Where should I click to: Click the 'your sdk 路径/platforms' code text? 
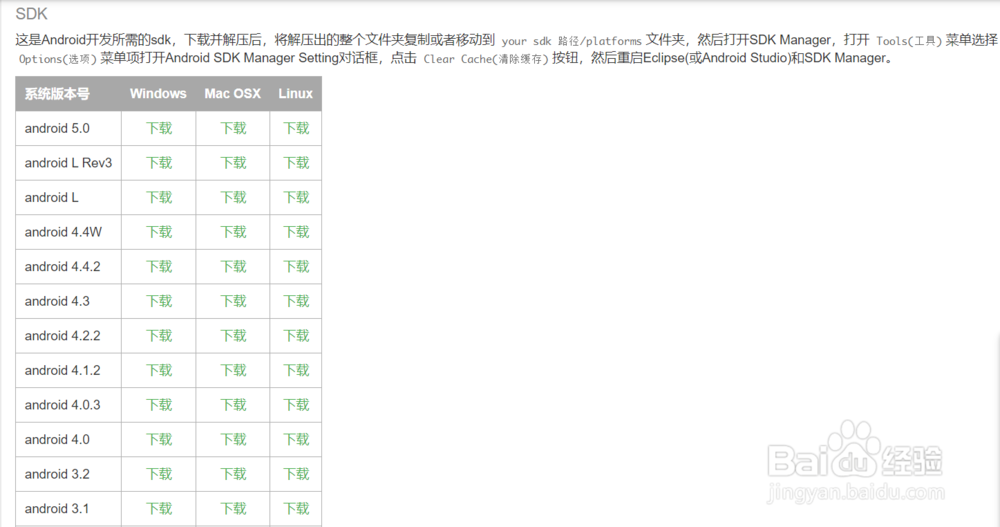[571, 41]
